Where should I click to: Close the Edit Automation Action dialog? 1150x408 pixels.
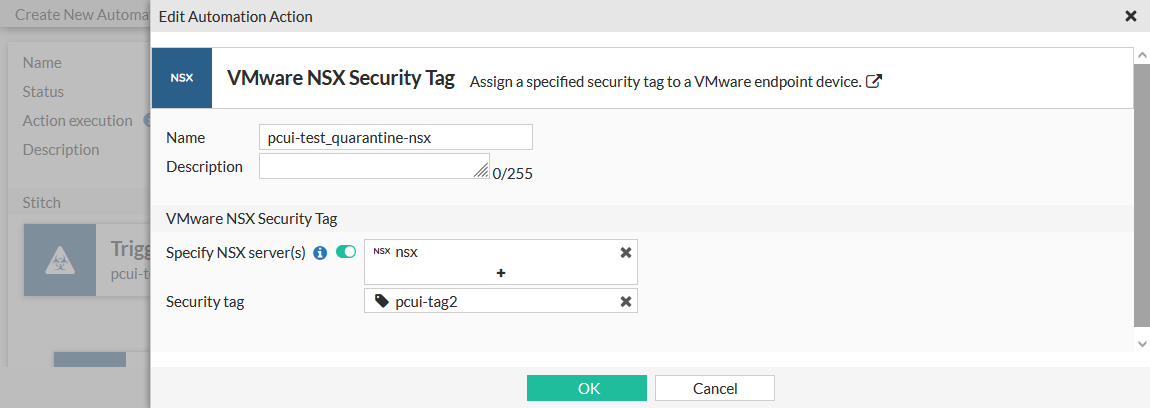tap(1131, 16)
